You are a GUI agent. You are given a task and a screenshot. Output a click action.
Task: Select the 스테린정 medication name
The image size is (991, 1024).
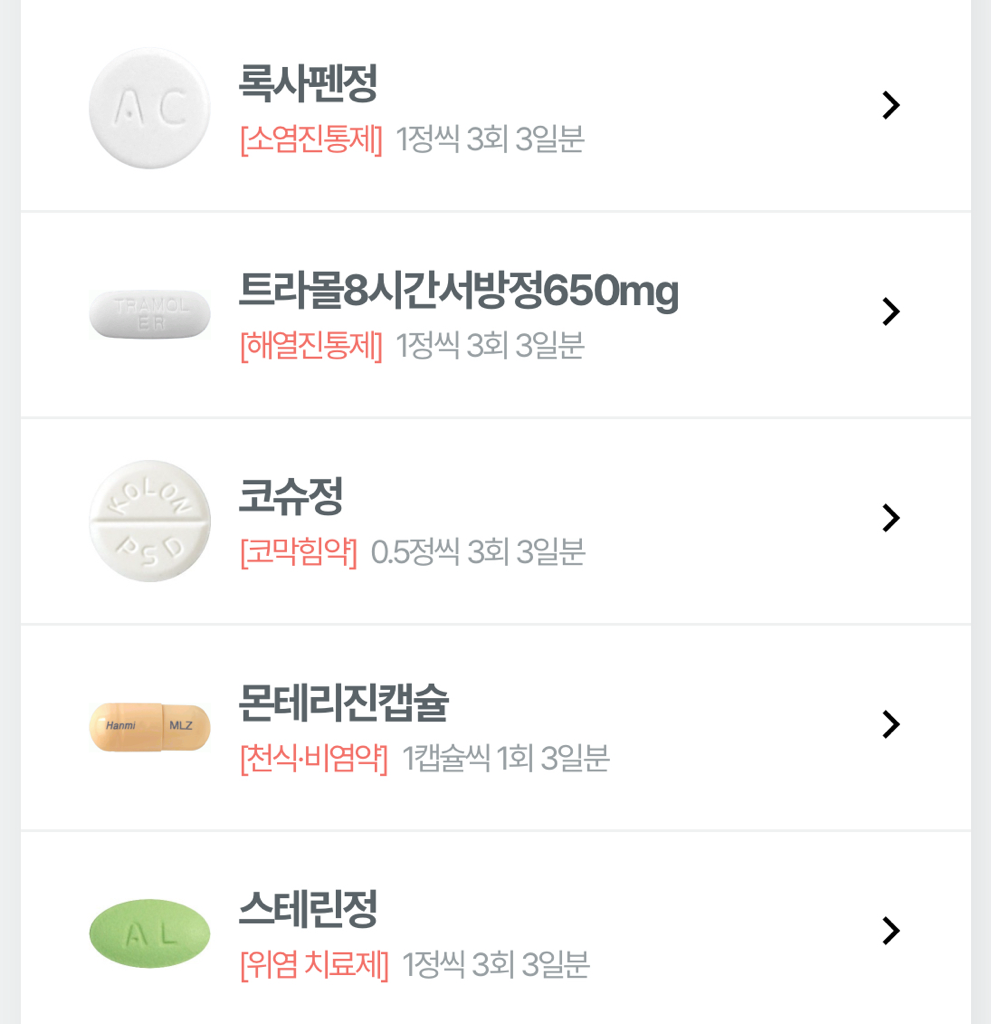308,909
